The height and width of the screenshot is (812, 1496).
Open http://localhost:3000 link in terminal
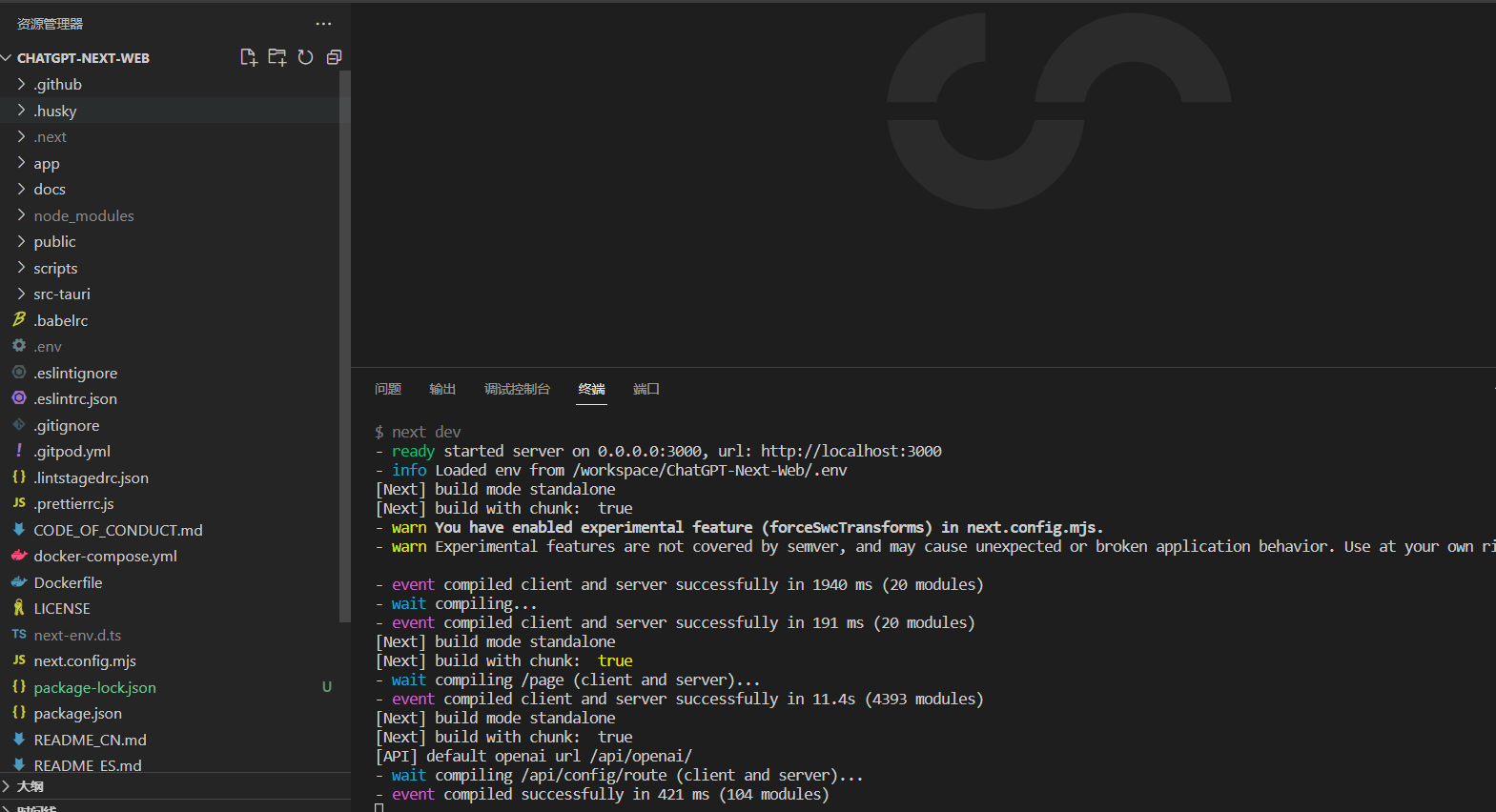click(851, 451)
